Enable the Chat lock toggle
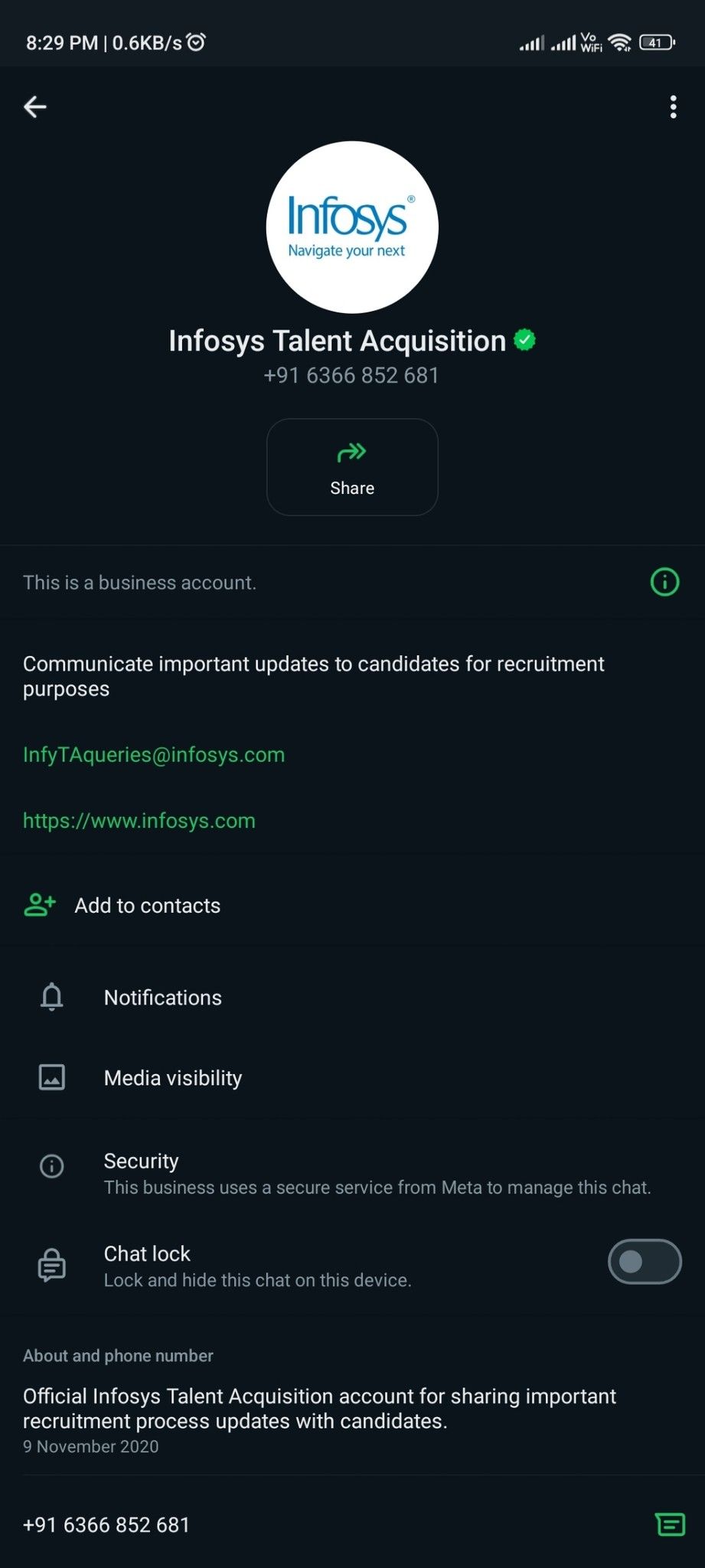 pyautogui.click(x=645, y=1262)
